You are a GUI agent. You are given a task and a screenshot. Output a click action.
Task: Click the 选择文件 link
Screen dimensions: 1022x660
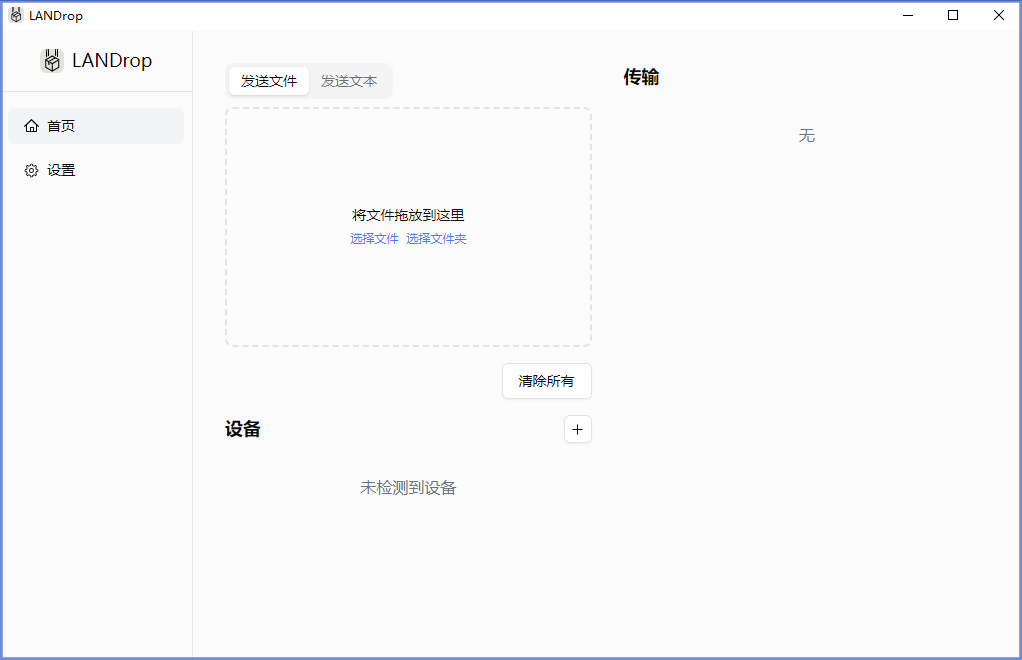(374, 238)
